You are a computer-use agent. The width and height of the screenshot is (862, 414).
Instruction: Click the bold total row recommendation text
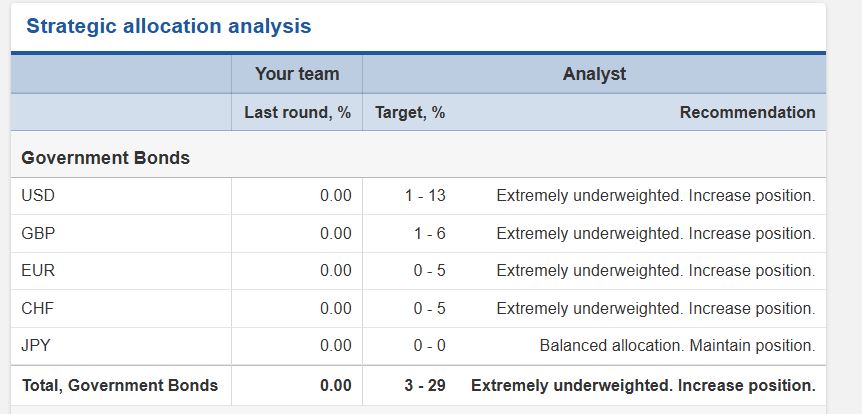(643, 385)
